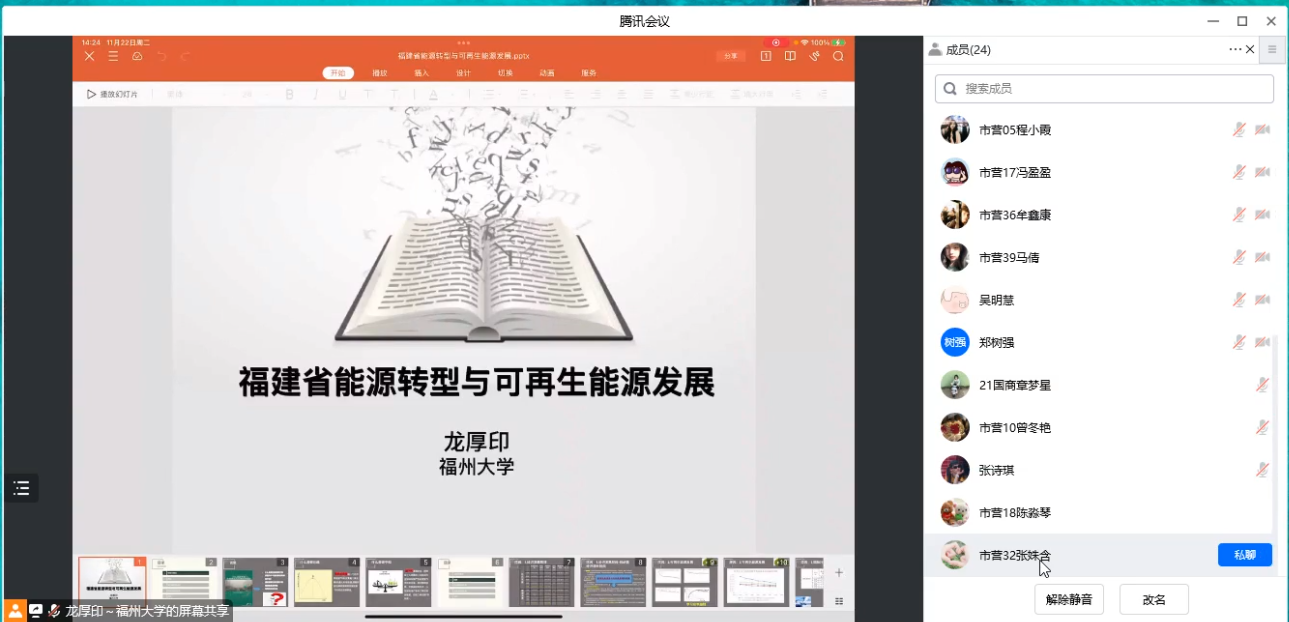Click the 改名 button
The height and width of the screenshot is (622, 1289).
tap(1154, 600)
